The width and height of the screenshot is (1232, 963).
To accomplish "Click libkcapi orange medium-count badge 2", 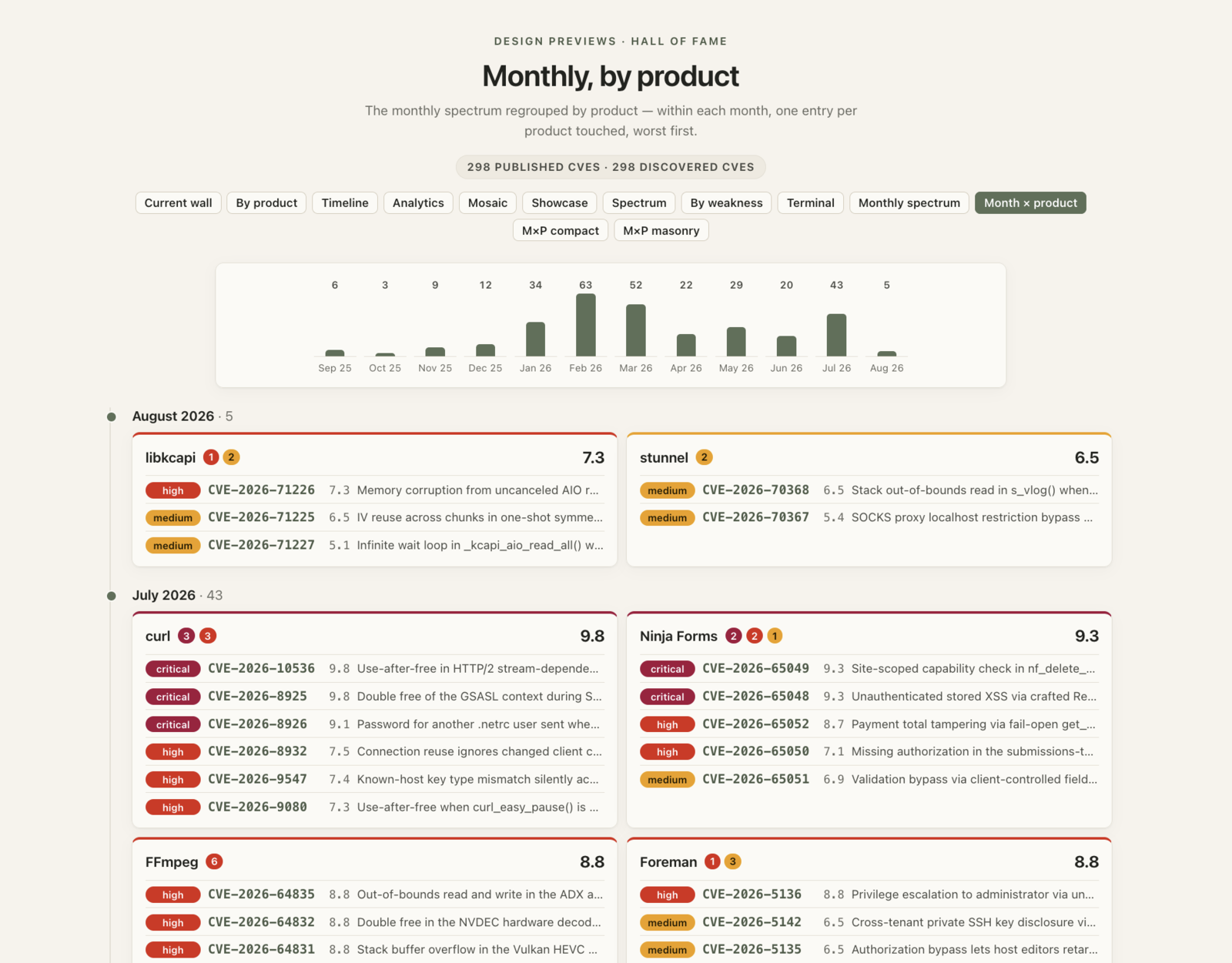I will [231, 457].
